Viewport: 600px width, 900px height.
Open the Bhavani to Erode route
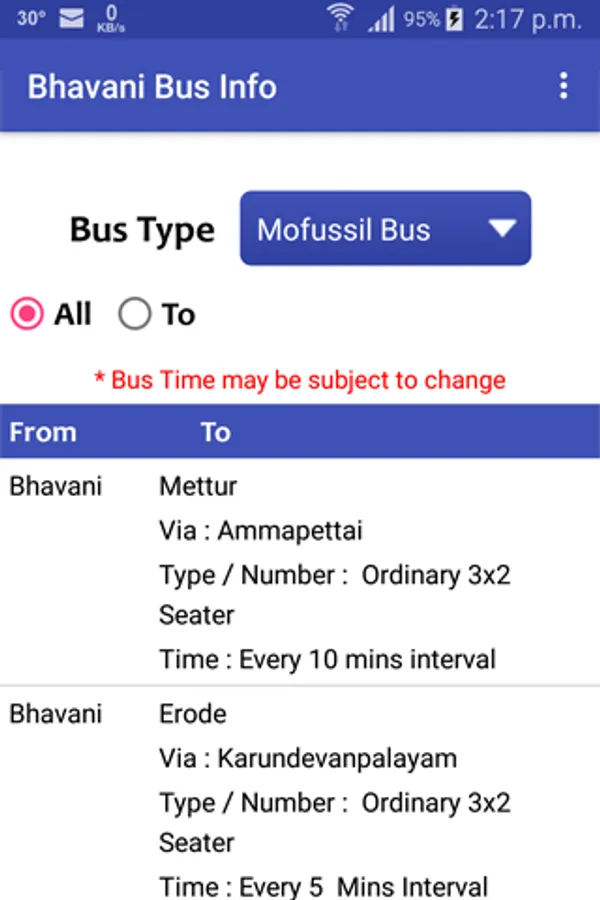(300, 798)
